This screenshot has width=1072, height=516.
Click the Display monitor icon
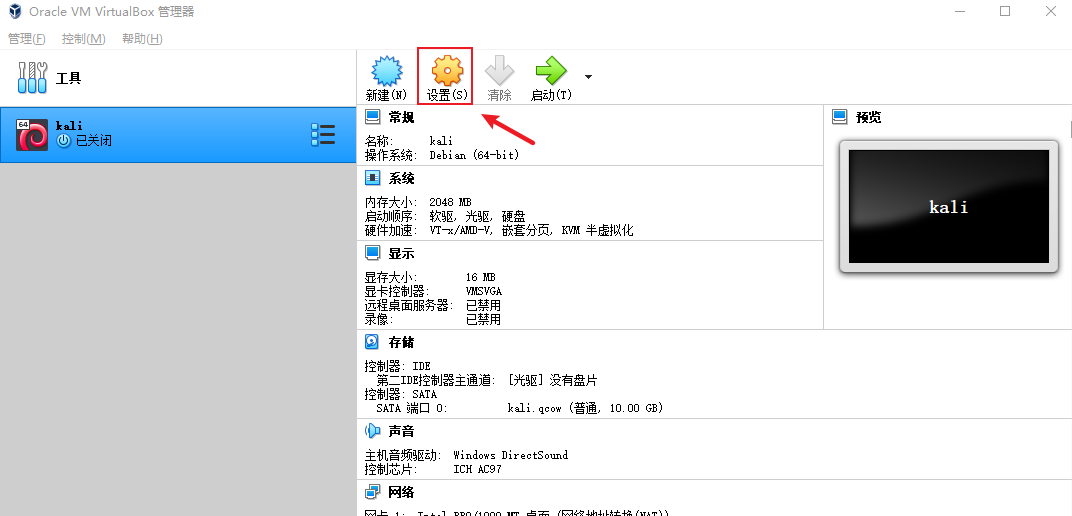(x=373, y=254)
